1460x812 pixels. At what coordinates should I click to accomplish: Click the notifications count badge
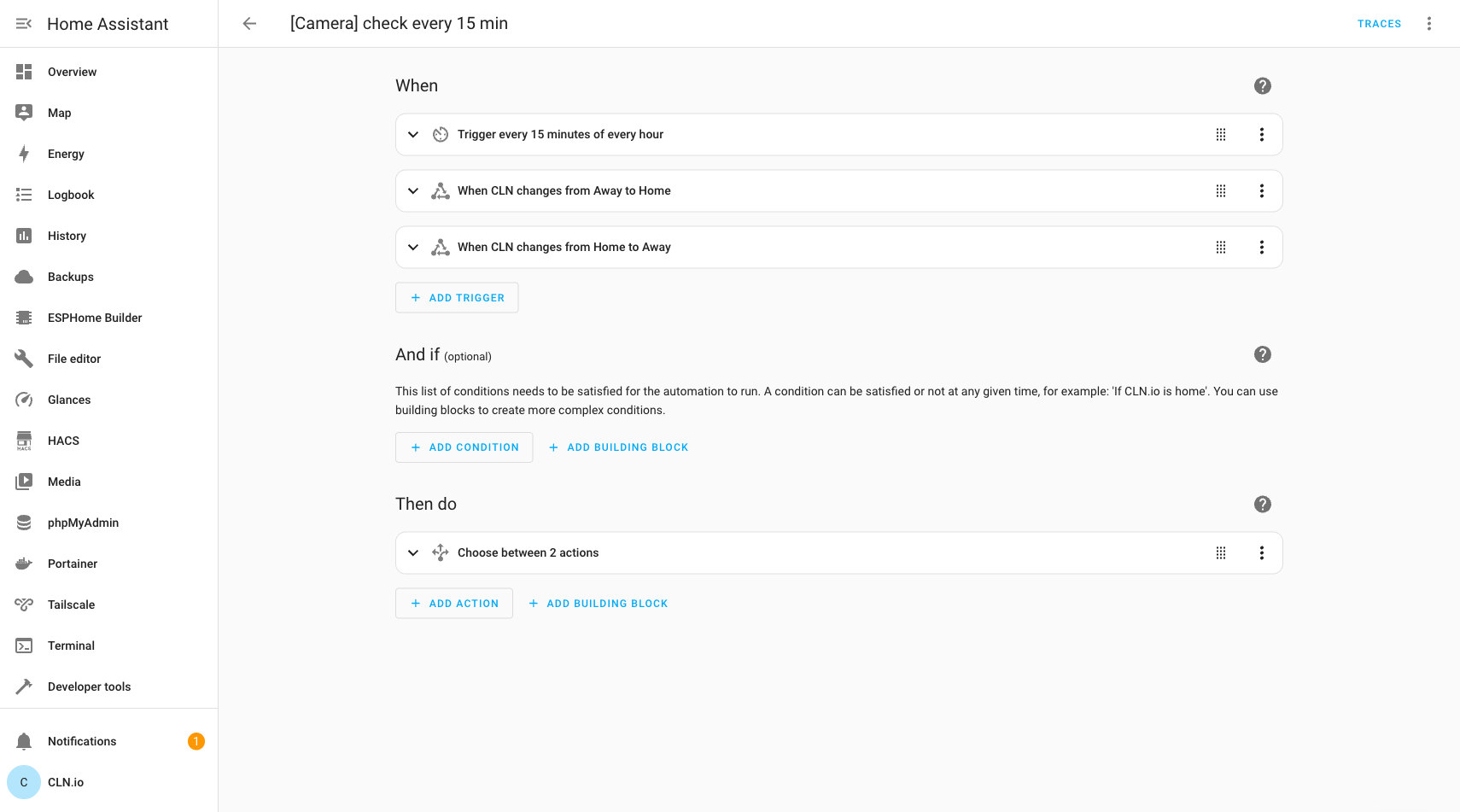(196, 741)
